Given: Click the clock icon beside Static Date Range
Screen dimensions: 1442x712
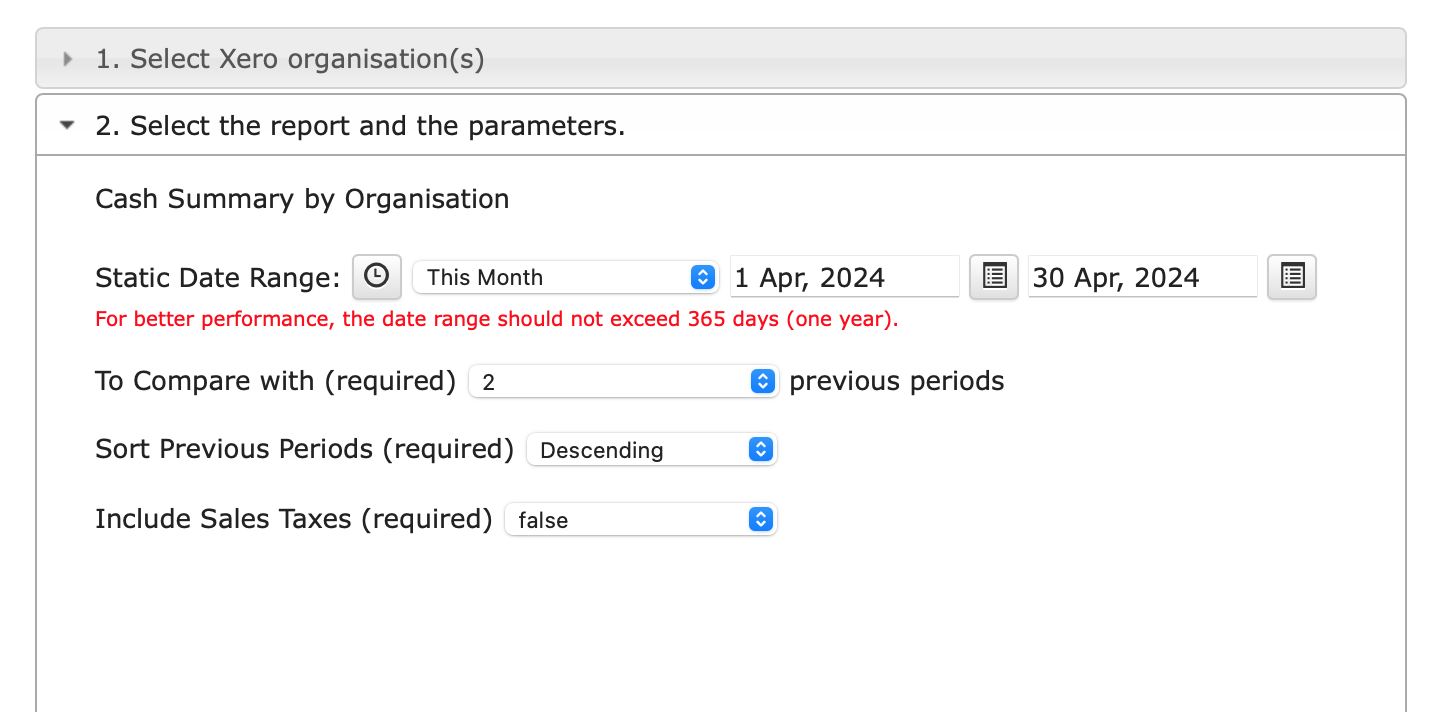Looking at the screenshot, I should coord(377,277).
